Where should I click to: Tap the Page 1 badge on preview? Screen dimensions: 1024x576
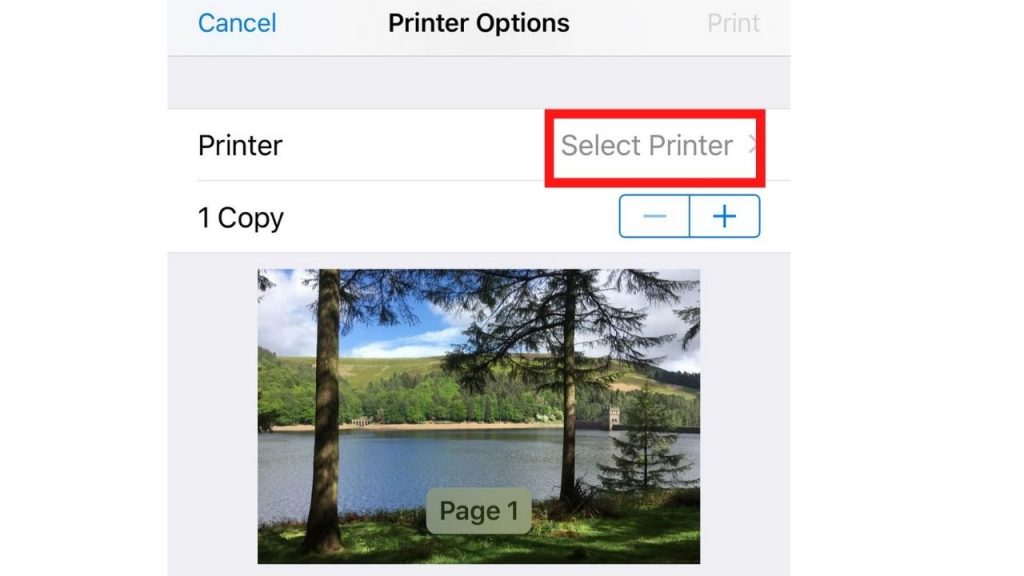479,511
